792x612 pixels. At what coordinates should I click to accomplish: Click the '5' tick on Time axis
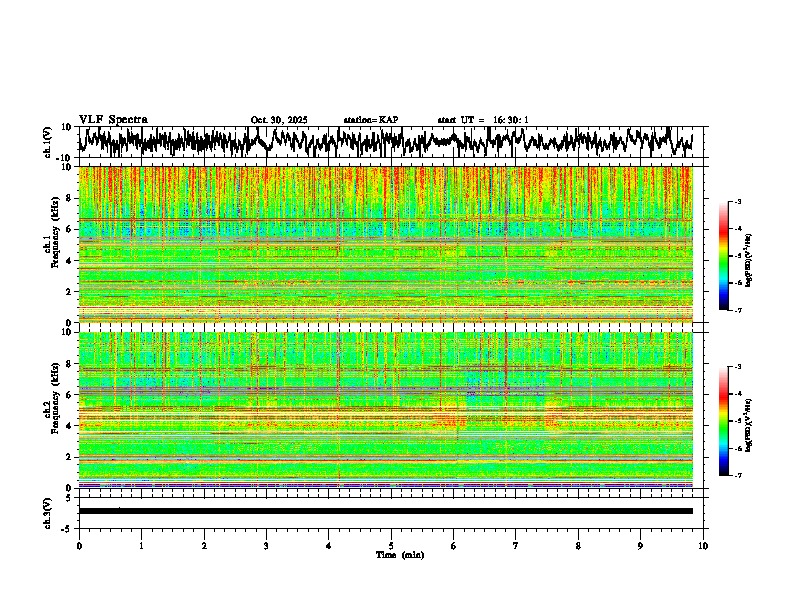[x=391, y=546]
